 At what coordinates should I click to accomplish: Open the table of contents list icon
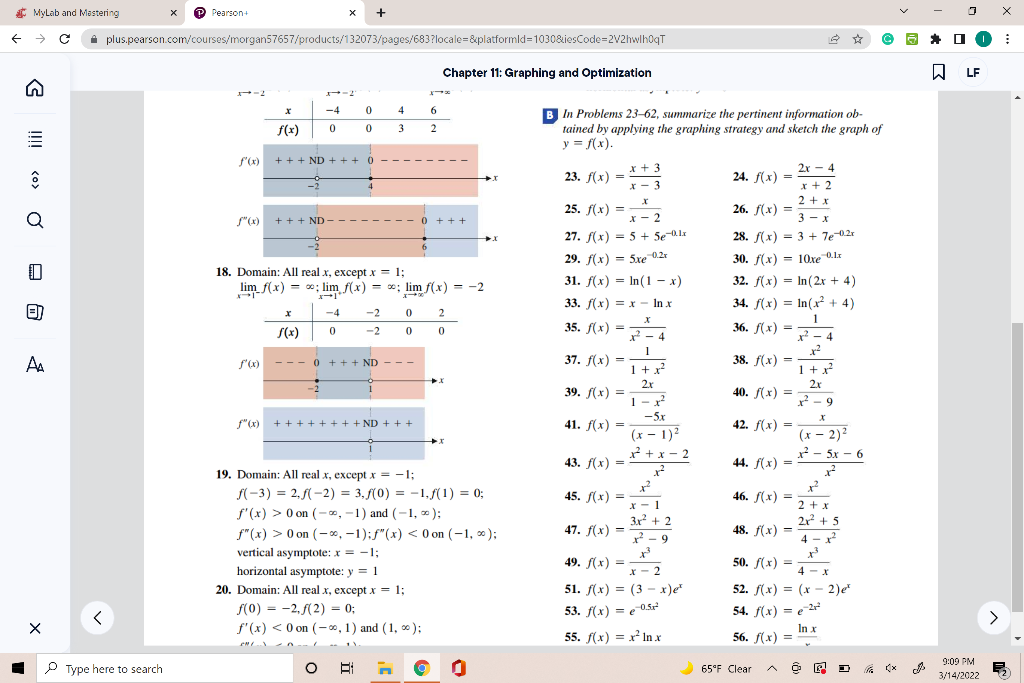point(35,139)
